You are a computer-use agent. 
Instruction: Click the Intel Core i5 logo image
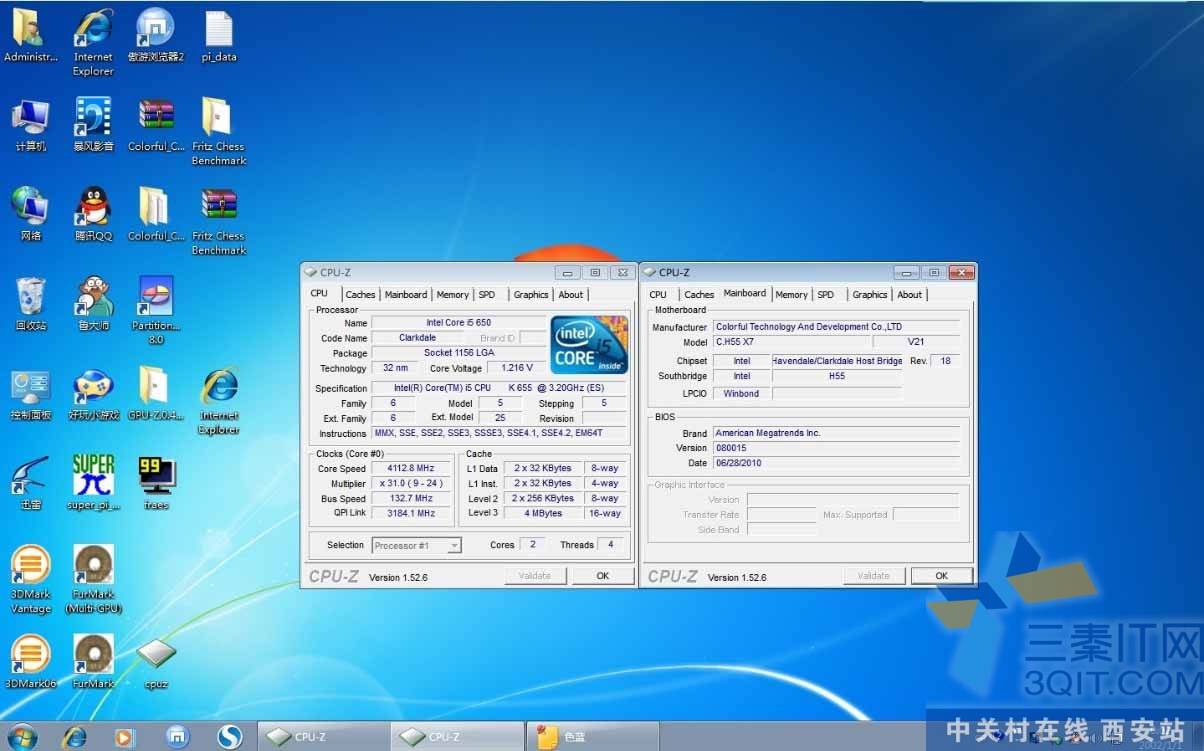tap(589, 345)
